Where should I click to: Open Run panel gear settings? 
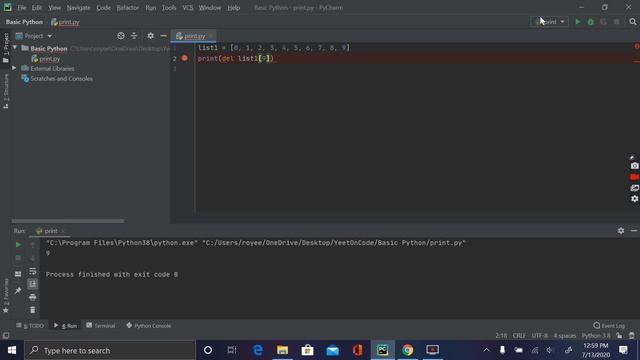621,231
